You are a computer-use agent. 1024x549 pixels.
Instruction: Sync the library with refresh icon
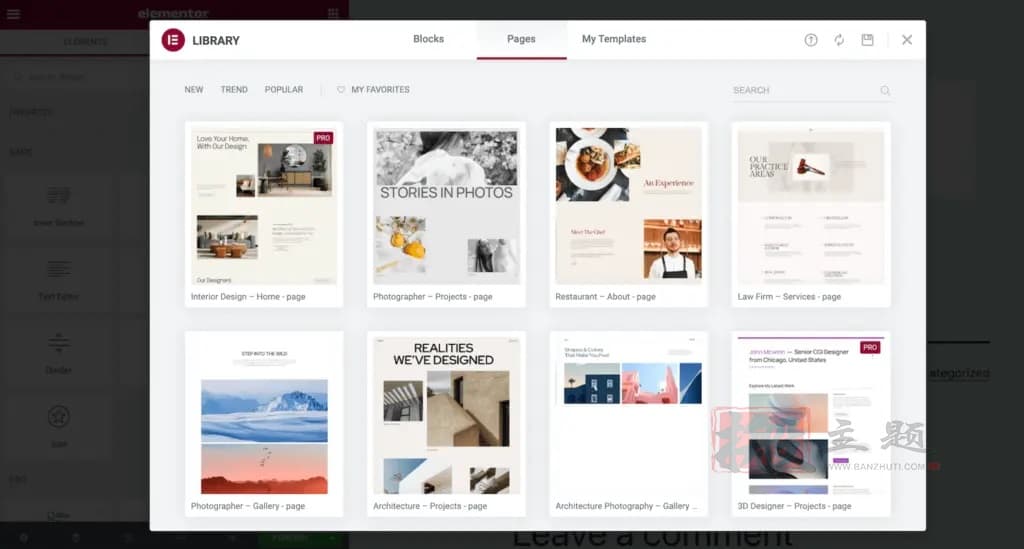point(839,40)
